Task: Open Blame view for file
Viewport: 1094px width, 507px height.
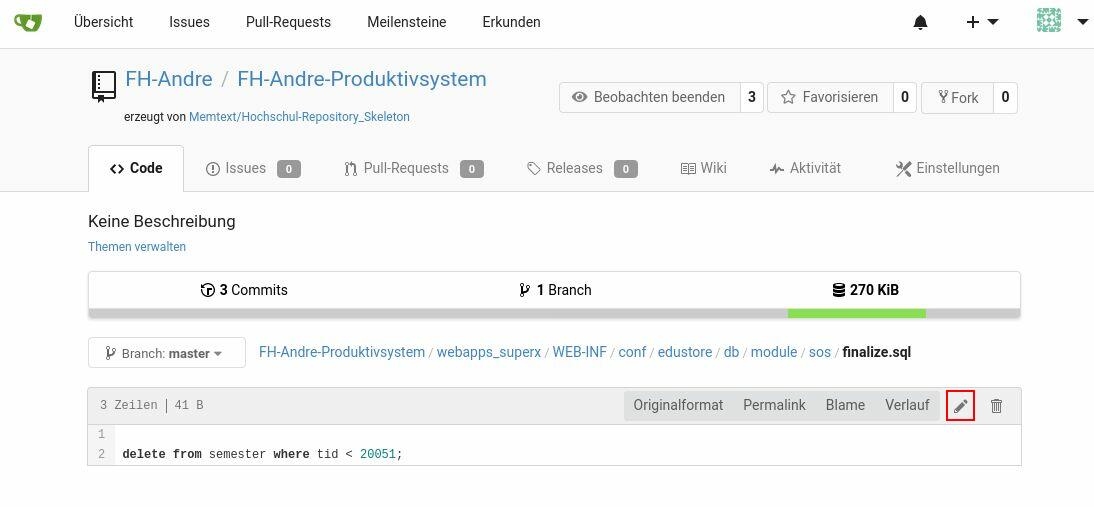Action: [845, 405]
